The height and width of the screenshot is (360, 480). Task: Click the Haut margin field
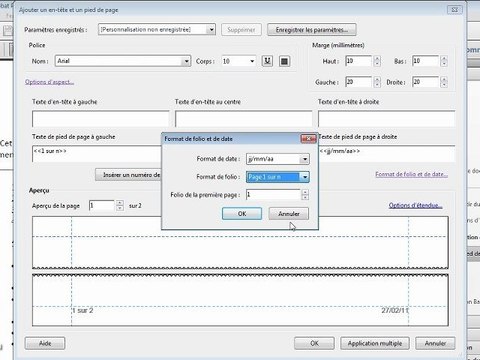(359, 61)
